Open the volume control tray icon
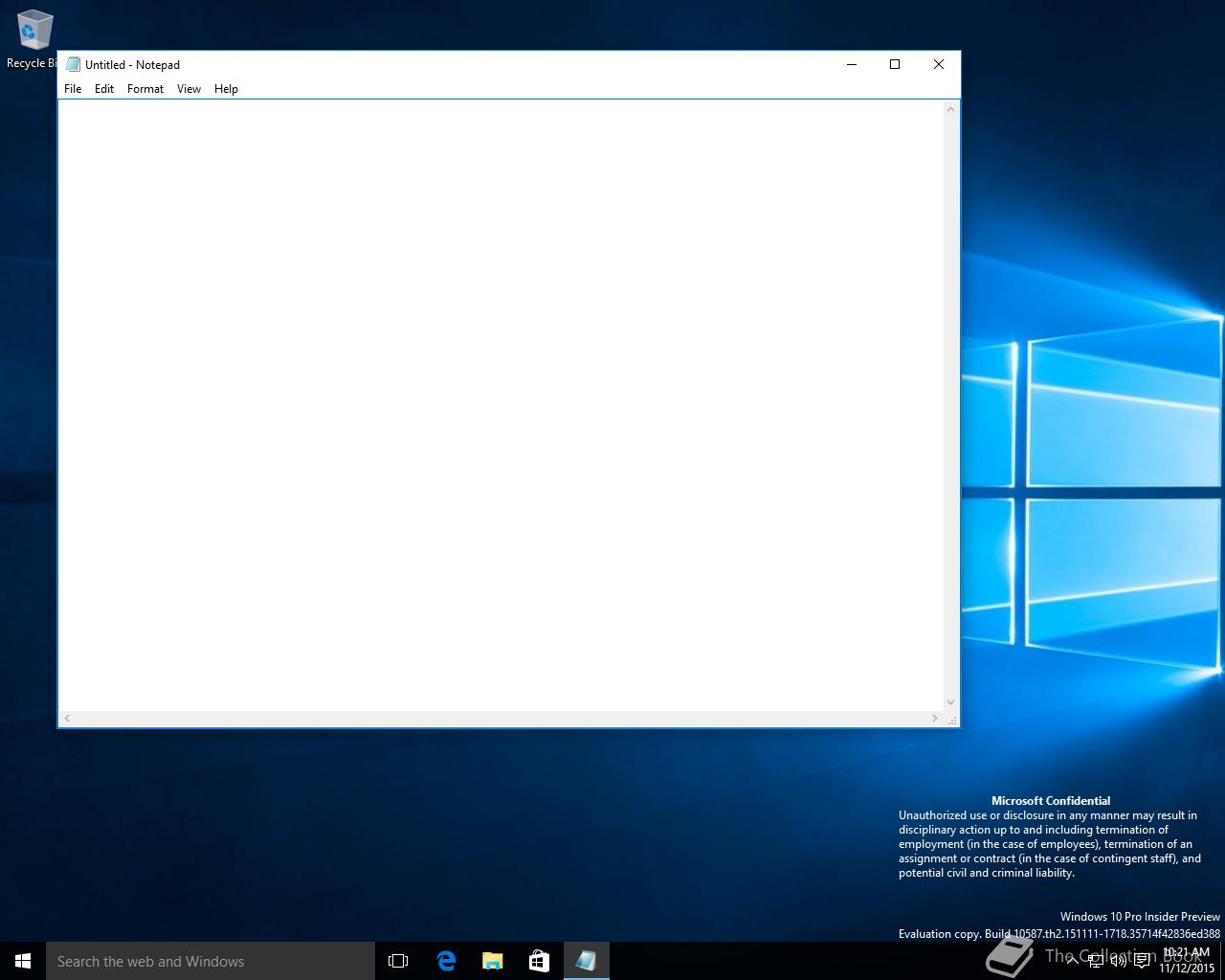The image size is (1225, 980). coord(1119,961)
